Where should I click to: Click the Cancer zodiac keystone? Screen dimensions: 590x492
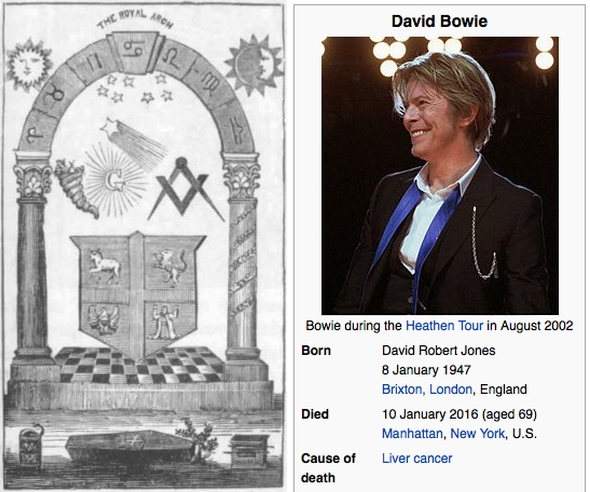coord(136,52)
